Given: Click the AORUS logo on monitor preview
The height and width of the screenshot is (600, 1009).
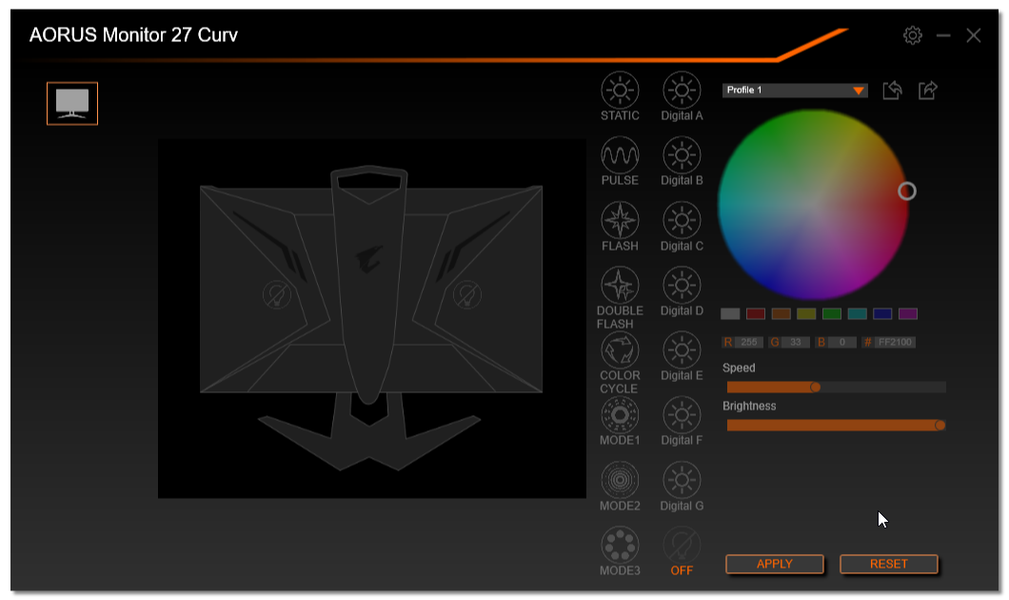Looking at the screenshot, I should tap(369, 260).
